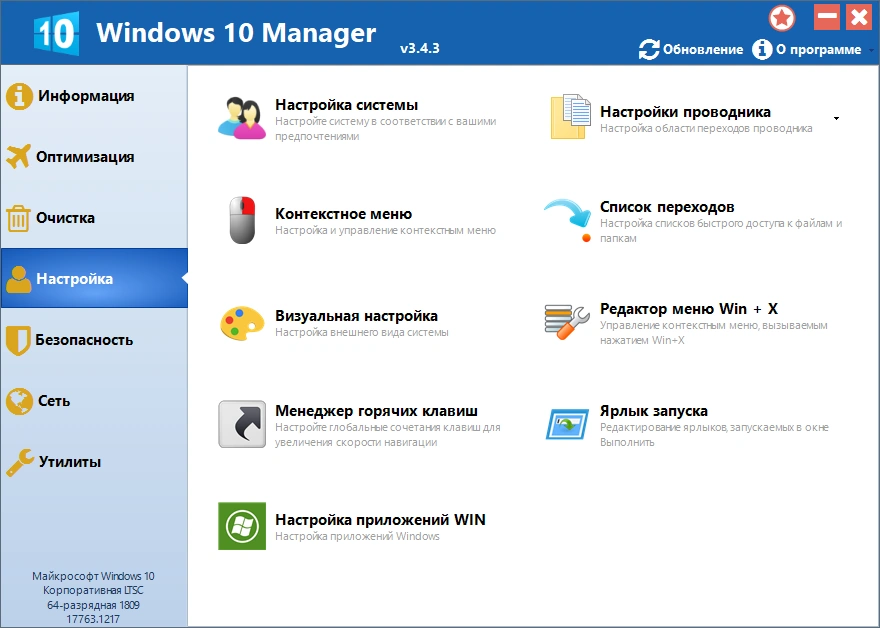The width and height of the screenshot is (880, 628).
Task: Click the О программе label
Action: 818,49
